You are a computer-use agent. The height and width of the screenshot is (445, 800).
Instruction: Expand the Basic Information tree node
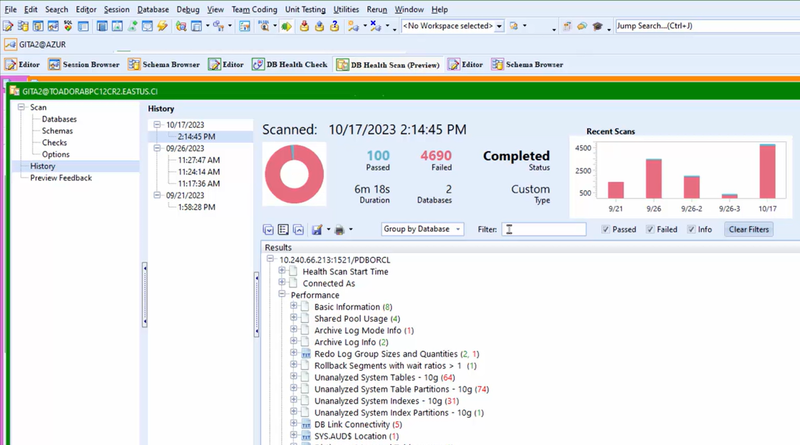coord(293,307)
